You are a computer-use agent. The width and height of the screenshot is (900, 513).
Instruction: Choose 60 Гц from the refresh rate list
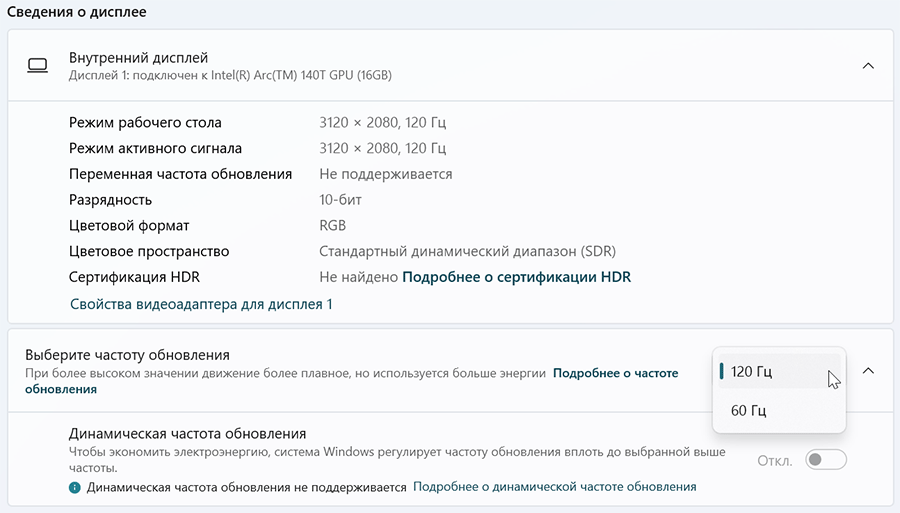click(748, 411)
